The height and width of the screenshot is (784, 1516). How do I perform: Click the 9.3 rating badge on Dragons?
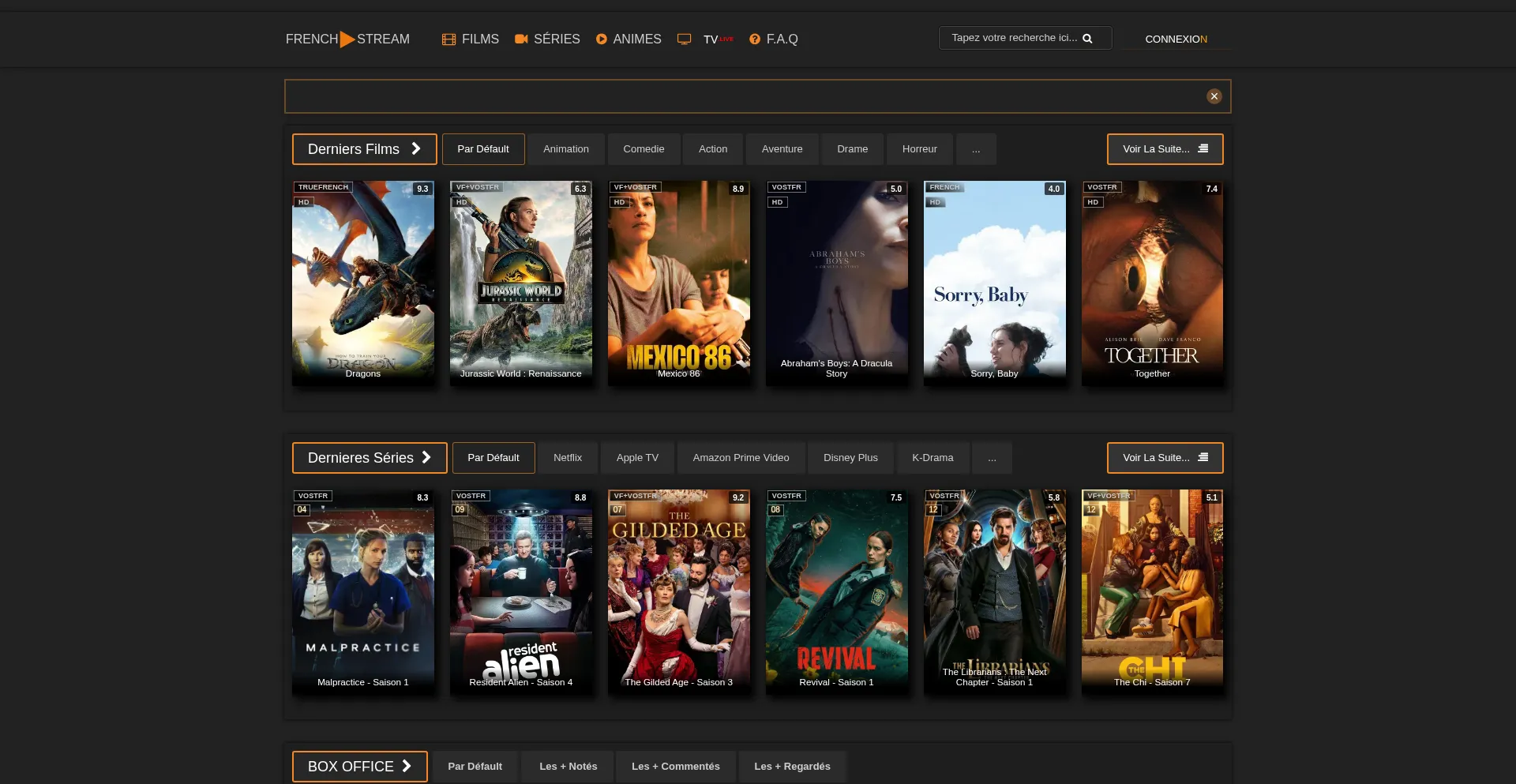tap(422, 189)
